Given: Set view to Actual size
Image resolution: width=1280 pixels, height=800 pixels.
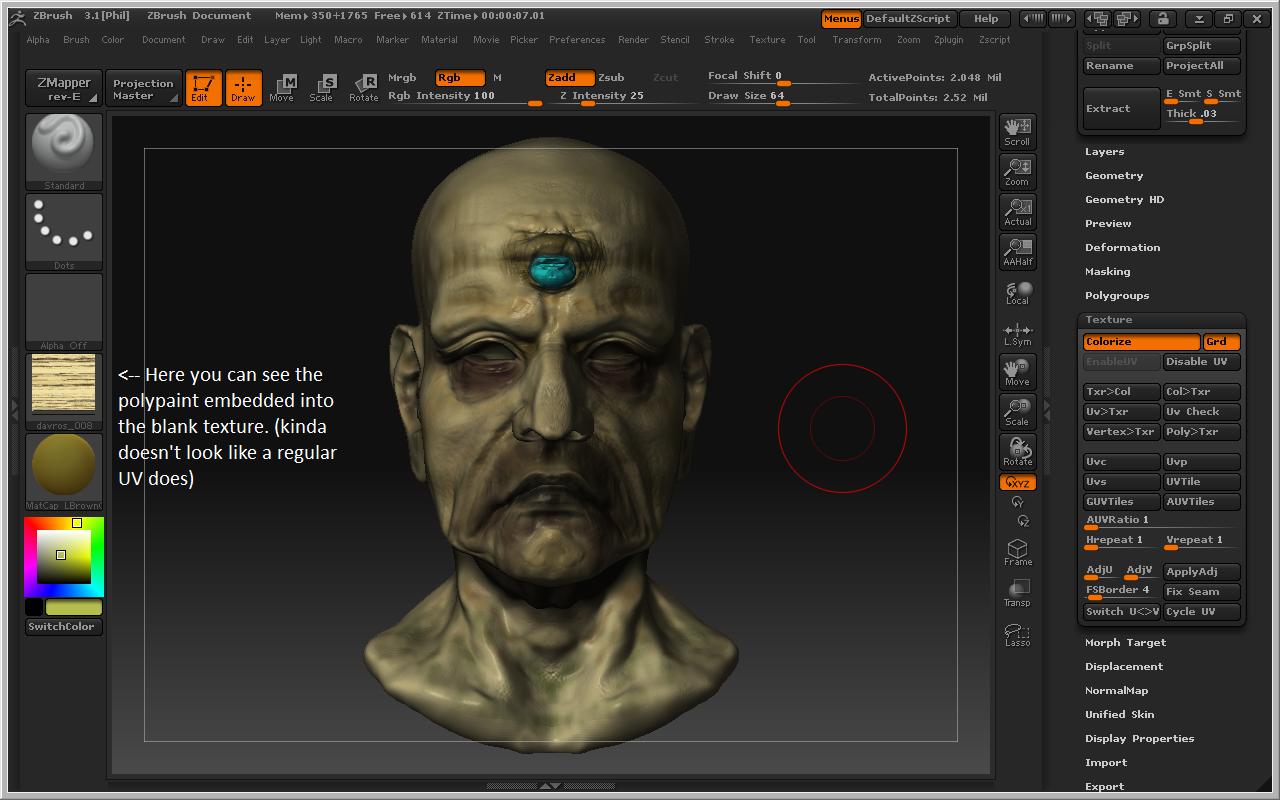Looking at the screenshot, I should 1017,211.
